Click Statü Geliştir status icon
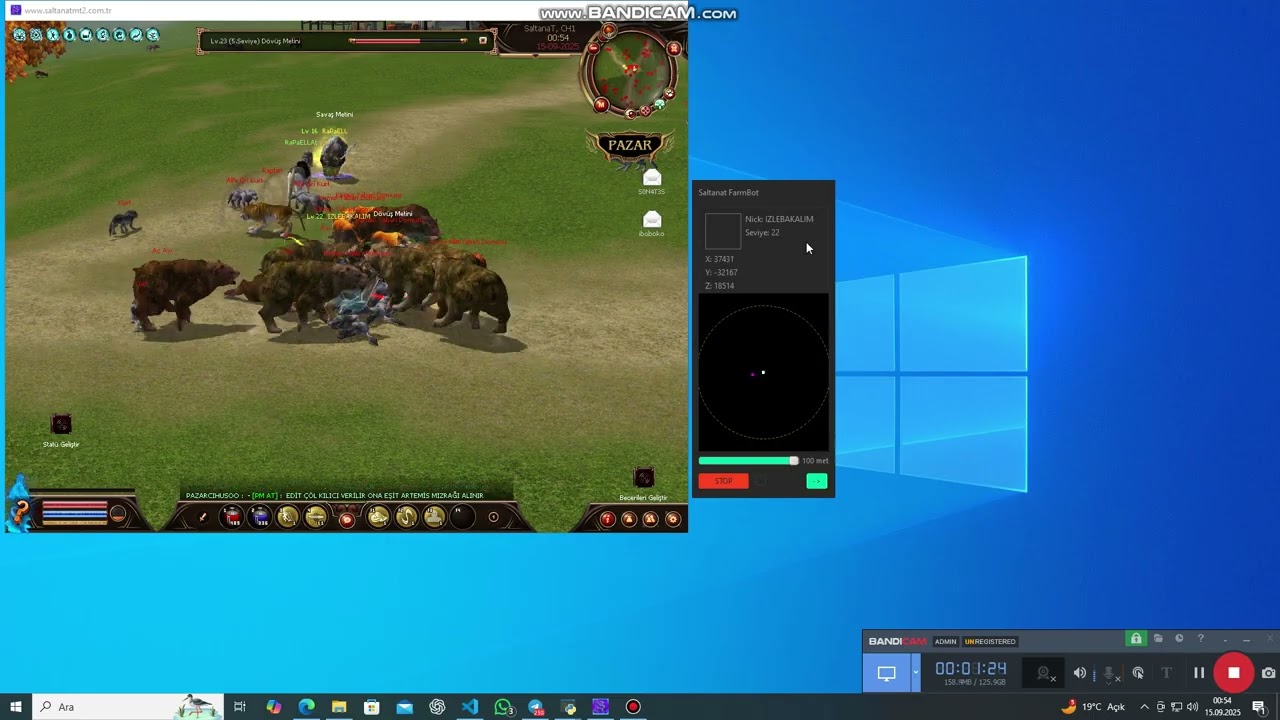 (61, 425)
